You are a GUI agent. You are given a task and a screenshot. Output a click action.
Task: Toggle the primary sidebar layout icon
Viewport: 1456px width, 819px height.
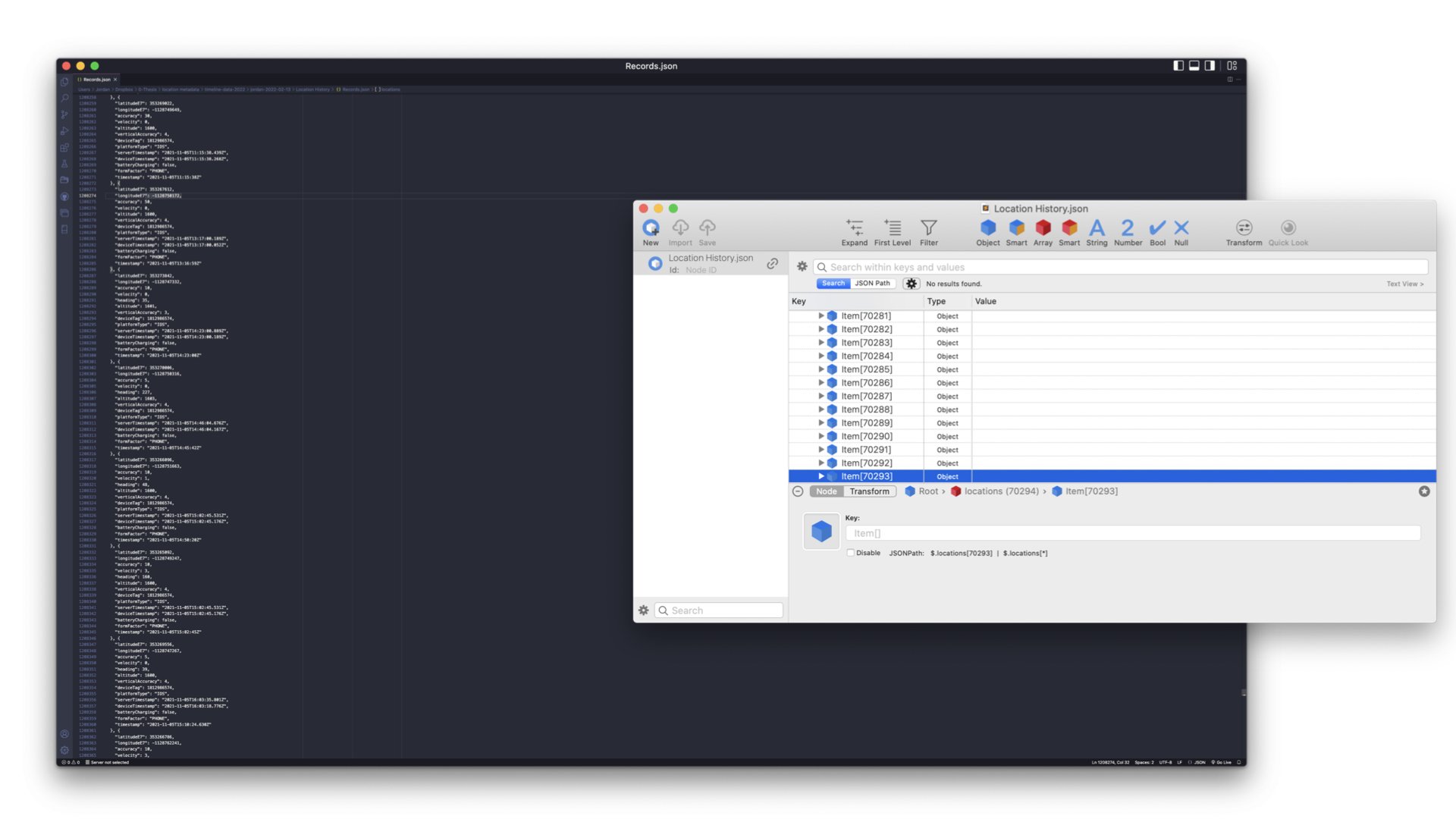(1178, 66)
